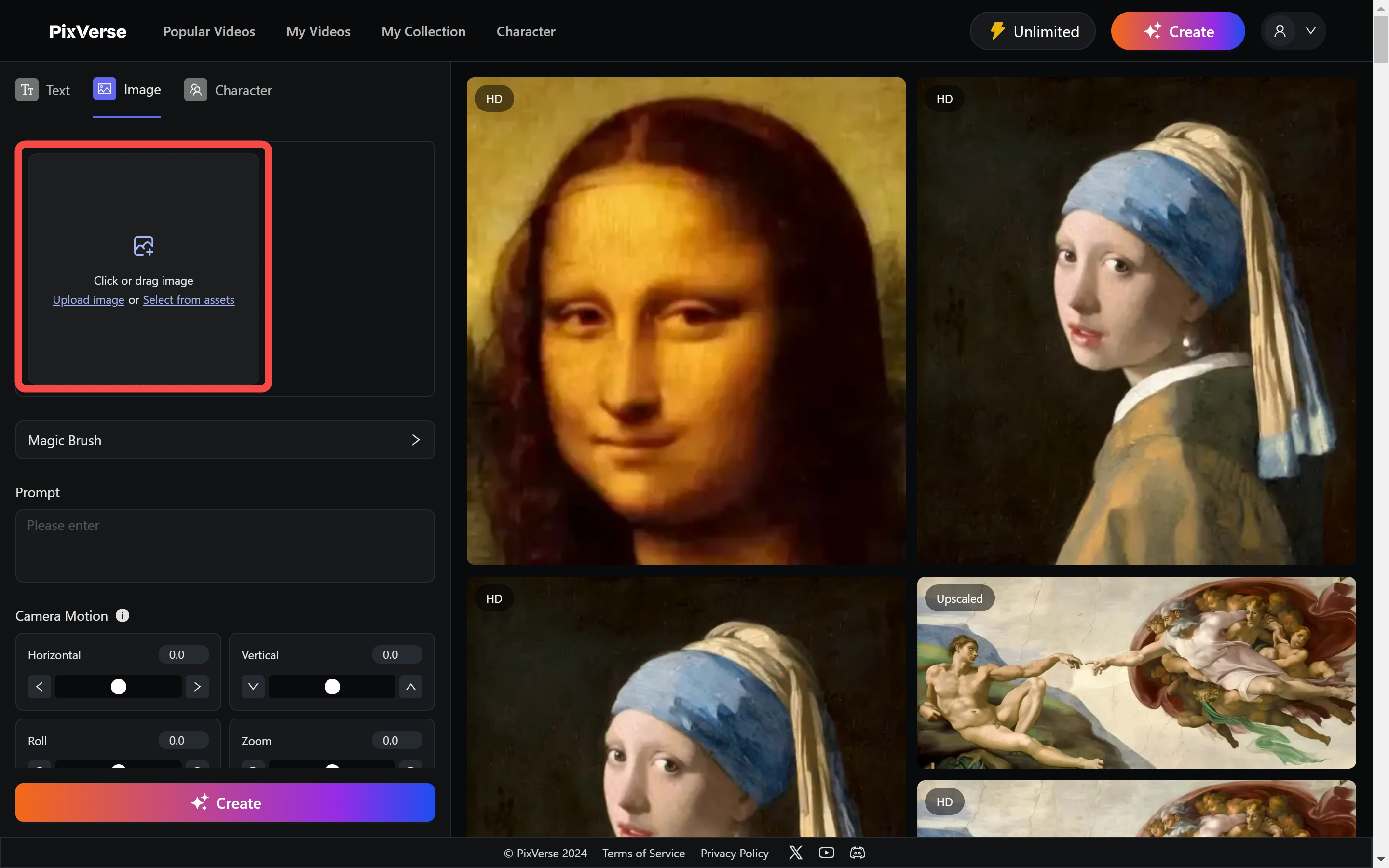Expand the Magic Brush panel
The width and height of the screenshot is (1389, 868).
point(225,440)
